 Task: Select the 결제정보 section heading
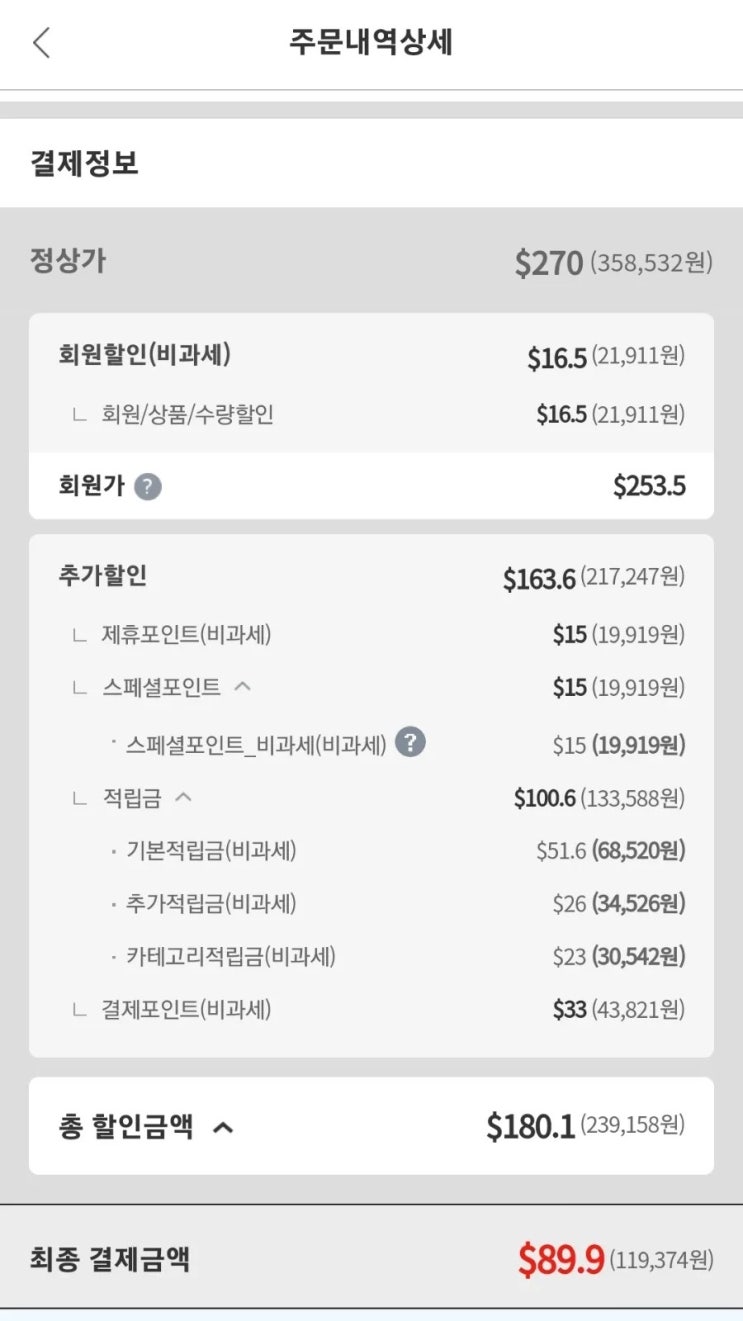point(84,163)
